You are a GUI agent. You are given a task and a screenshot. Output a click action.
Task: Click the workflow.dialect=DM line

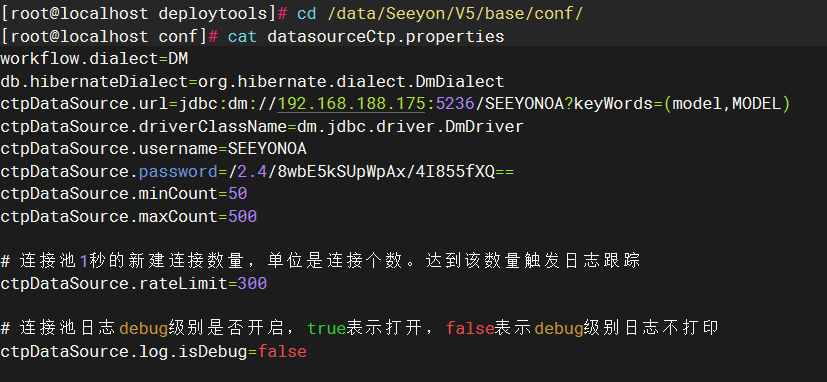(94, 59)
